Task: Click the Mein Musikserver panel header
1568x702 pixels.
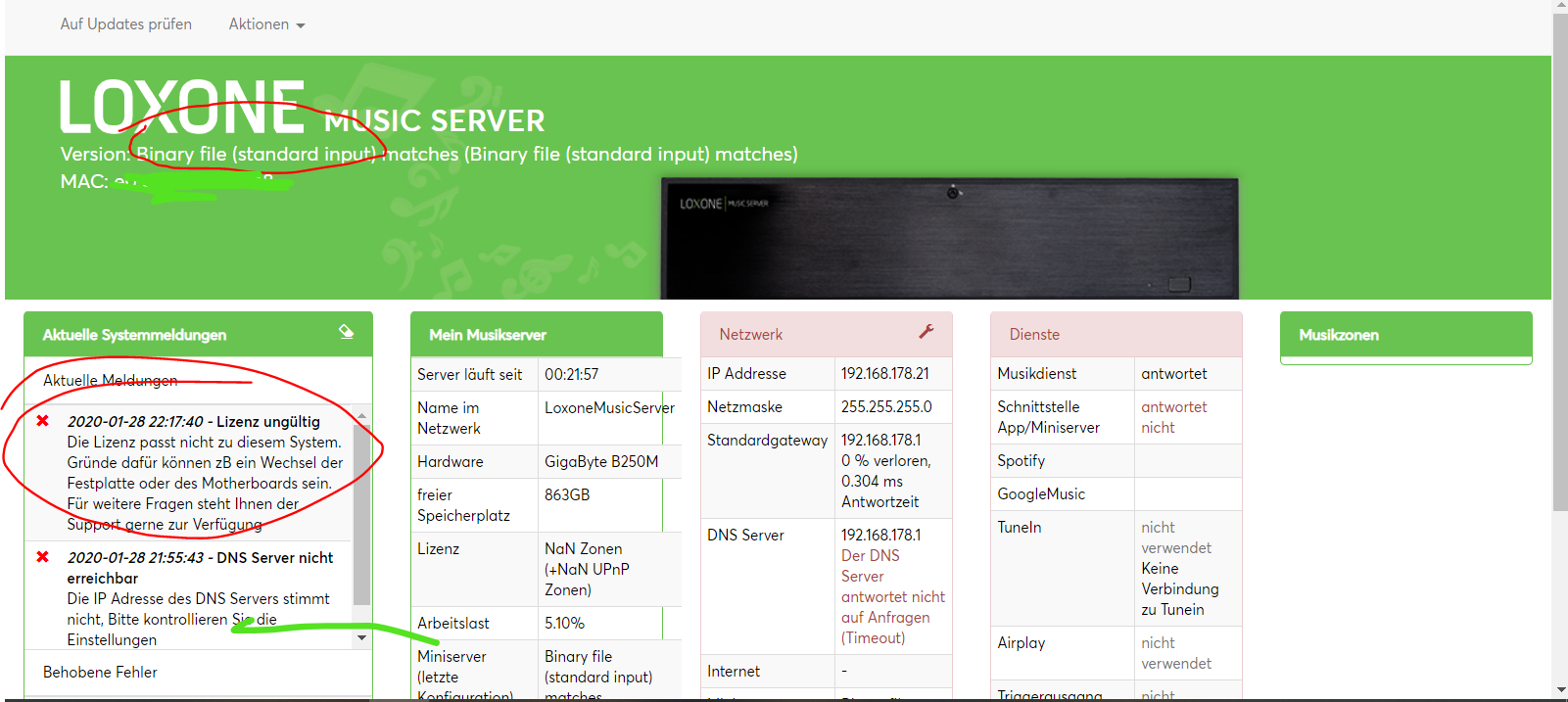Action: (x=536, y=335)
